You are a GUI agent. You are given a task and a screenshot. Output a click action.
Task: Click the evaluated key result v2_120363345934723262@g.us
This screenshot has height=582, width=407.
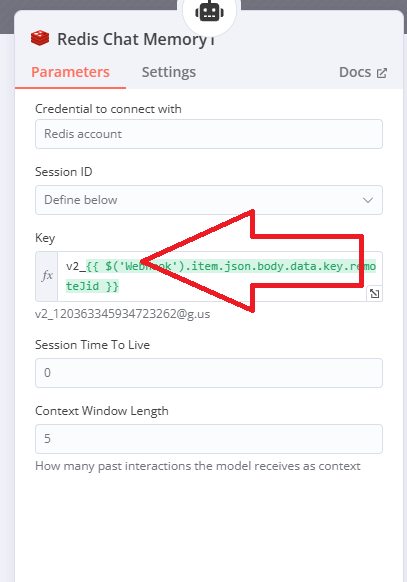pyautogui.click(x=123, y=314)
